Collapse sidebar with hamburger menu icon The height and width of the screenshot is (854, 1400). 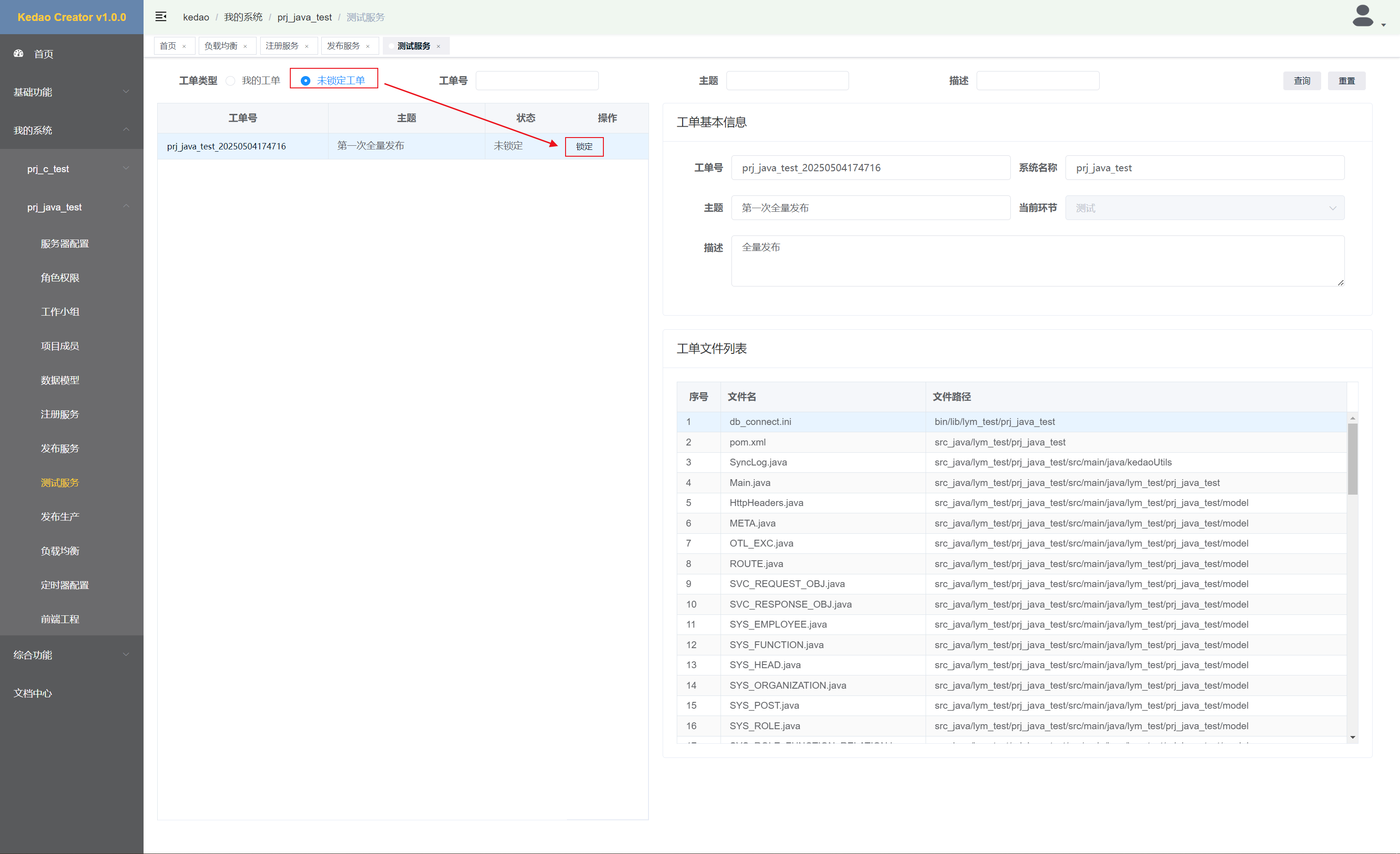(x=161, y=16)
